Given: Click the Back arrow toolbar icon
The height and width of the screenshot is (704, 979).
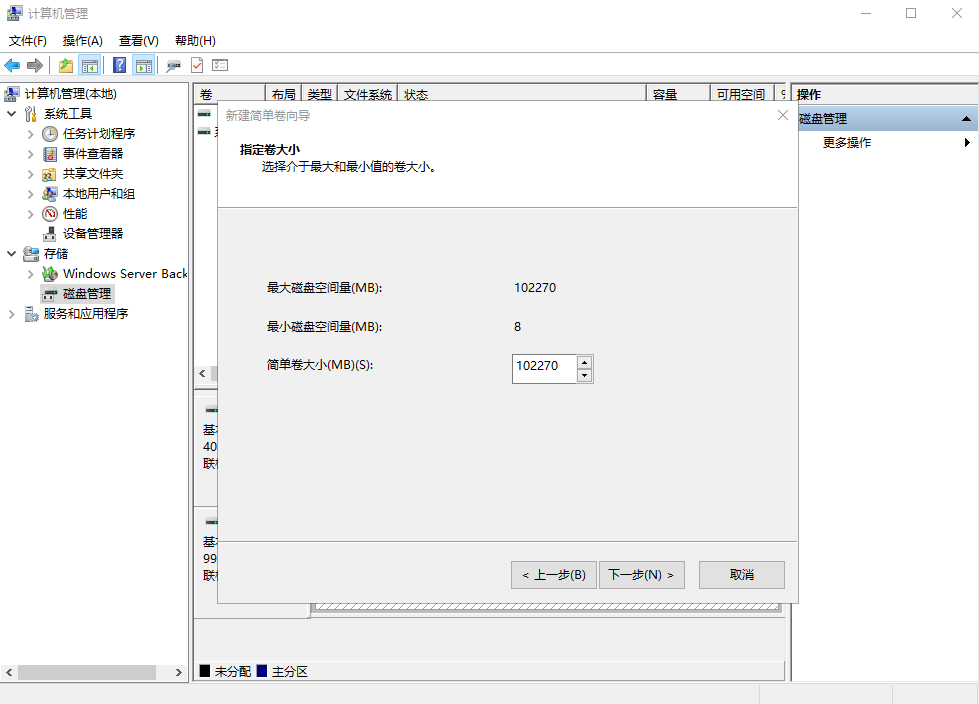Looking at the screenshot, I should point(12,65).
